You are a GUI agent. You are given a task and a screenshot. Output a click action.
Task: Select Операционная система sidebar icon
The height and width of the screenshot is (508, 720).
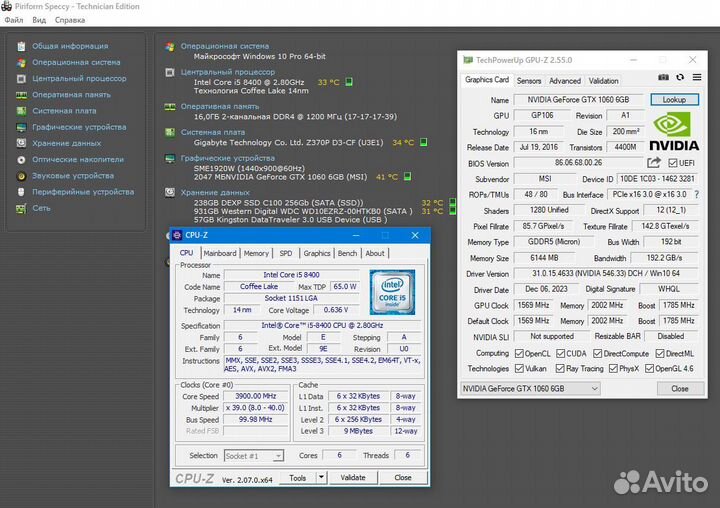coord(21,62)
